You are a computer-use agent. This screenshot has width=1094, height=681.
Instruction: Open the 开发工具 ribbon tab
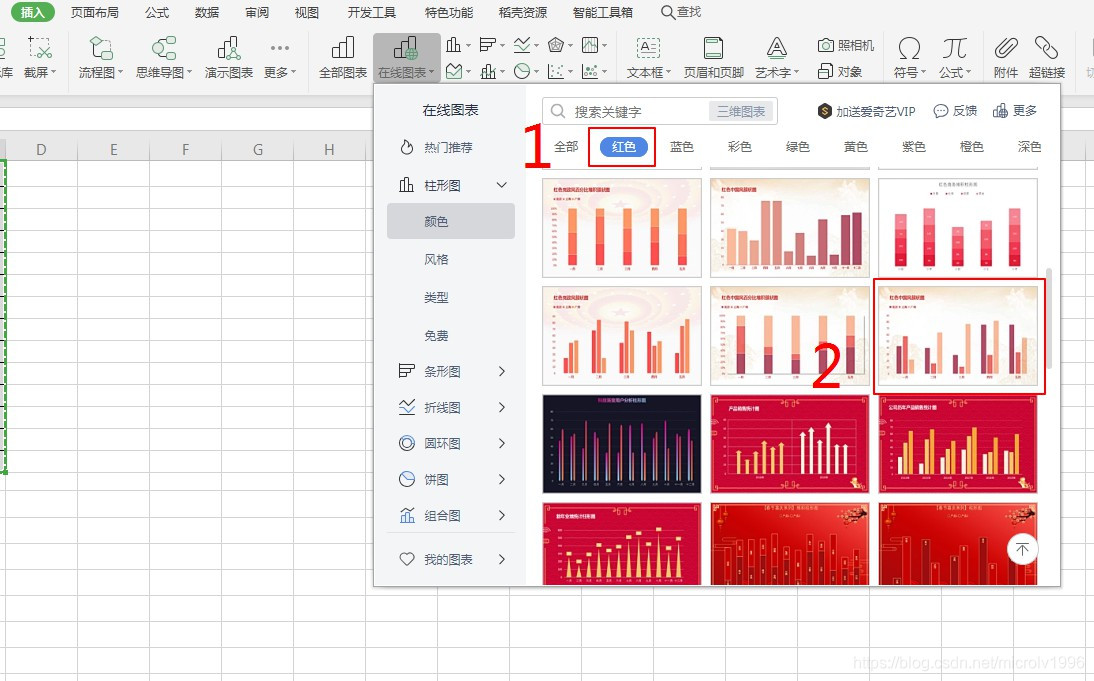[x=372, y=12]
